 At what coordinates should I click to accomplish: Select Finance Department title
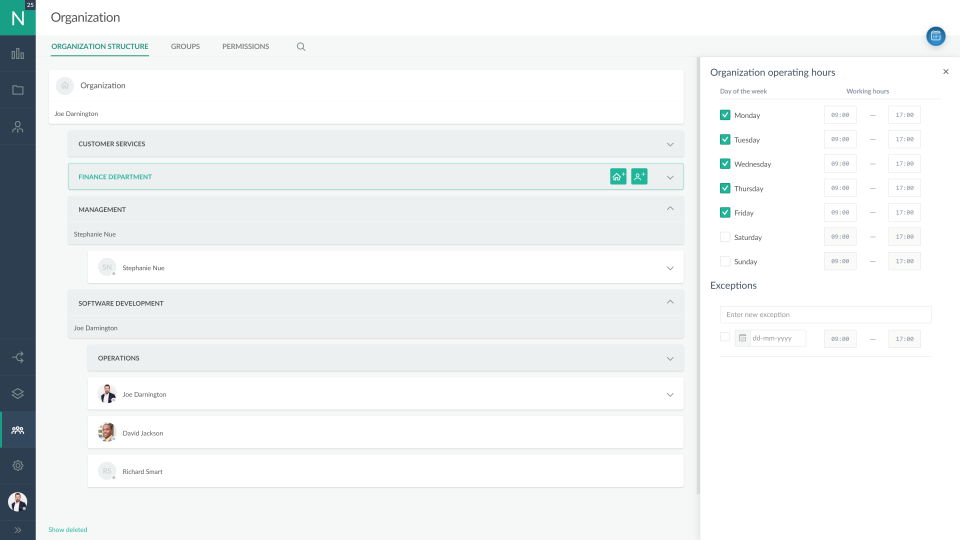pyautogui.click(x=115, y=177)
